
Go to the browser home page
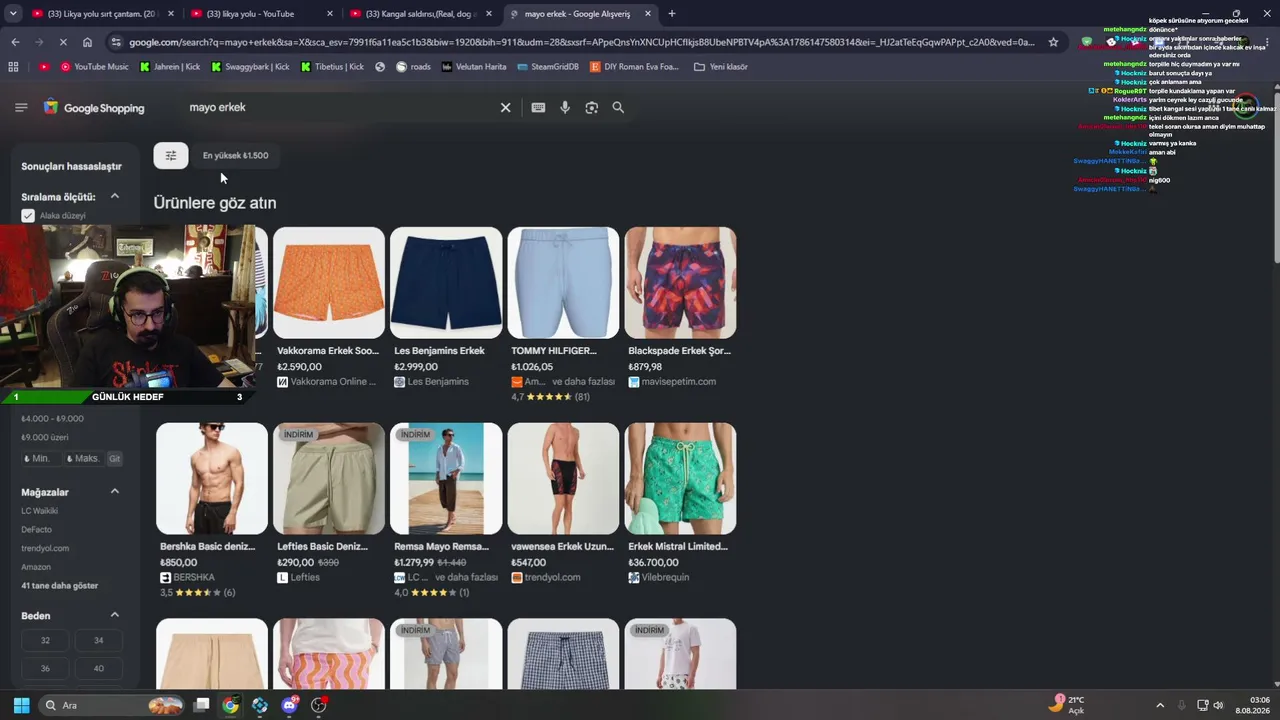pos(87,42)
